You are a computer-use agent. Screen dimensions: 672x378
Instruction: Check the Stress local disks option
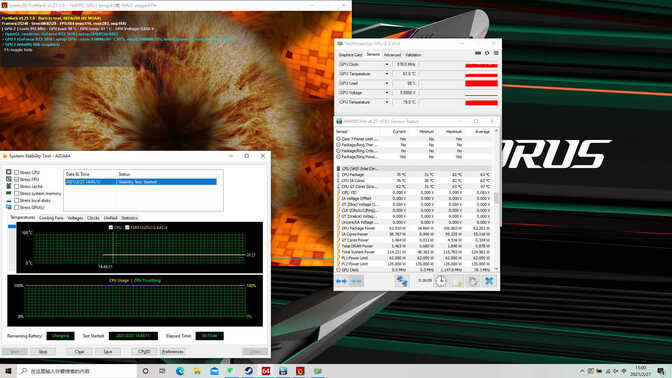17,200
